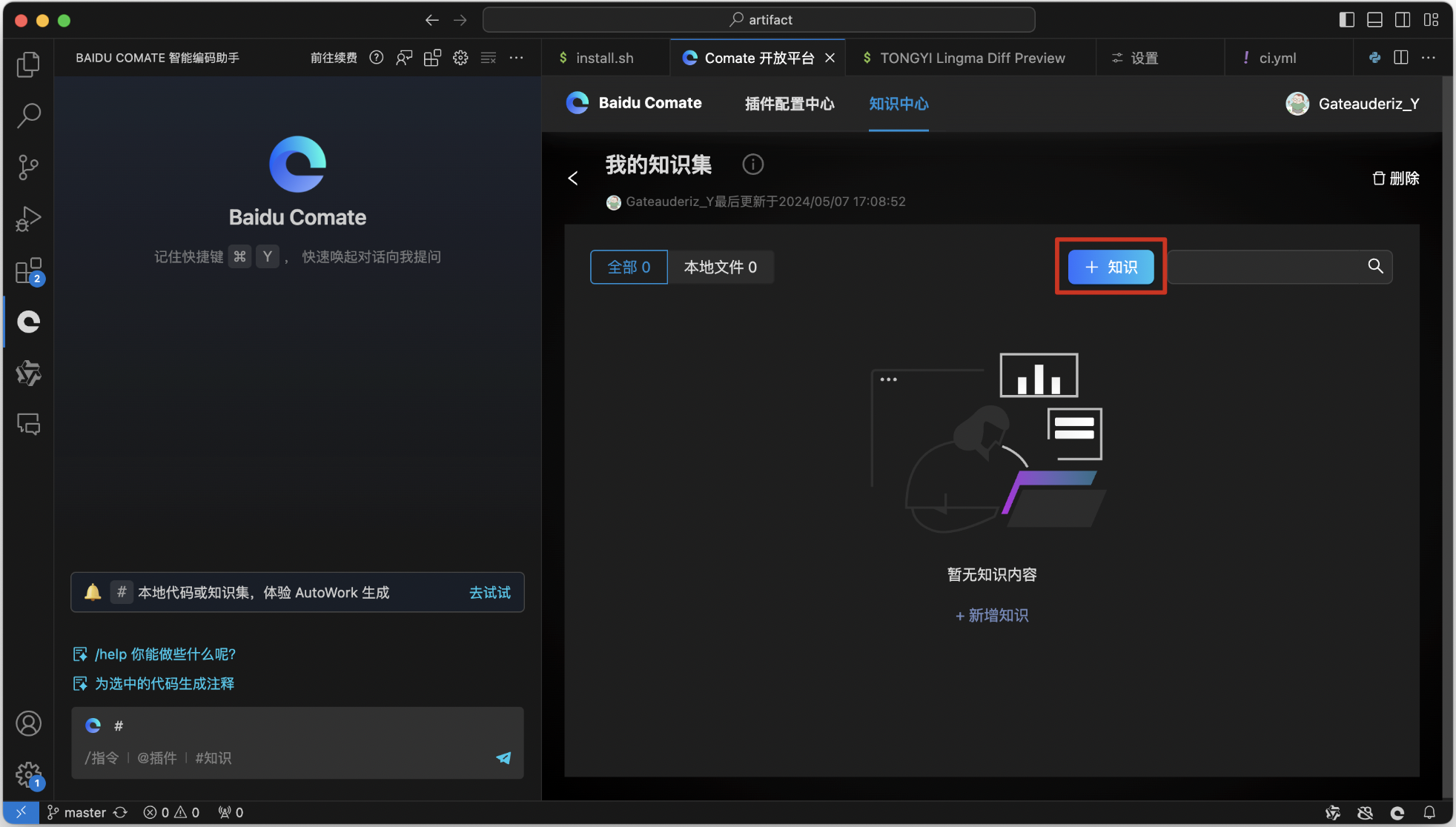Click the clear list icon in Comate header
Viewport: 1456px width, 827px height.
point(489,58)
